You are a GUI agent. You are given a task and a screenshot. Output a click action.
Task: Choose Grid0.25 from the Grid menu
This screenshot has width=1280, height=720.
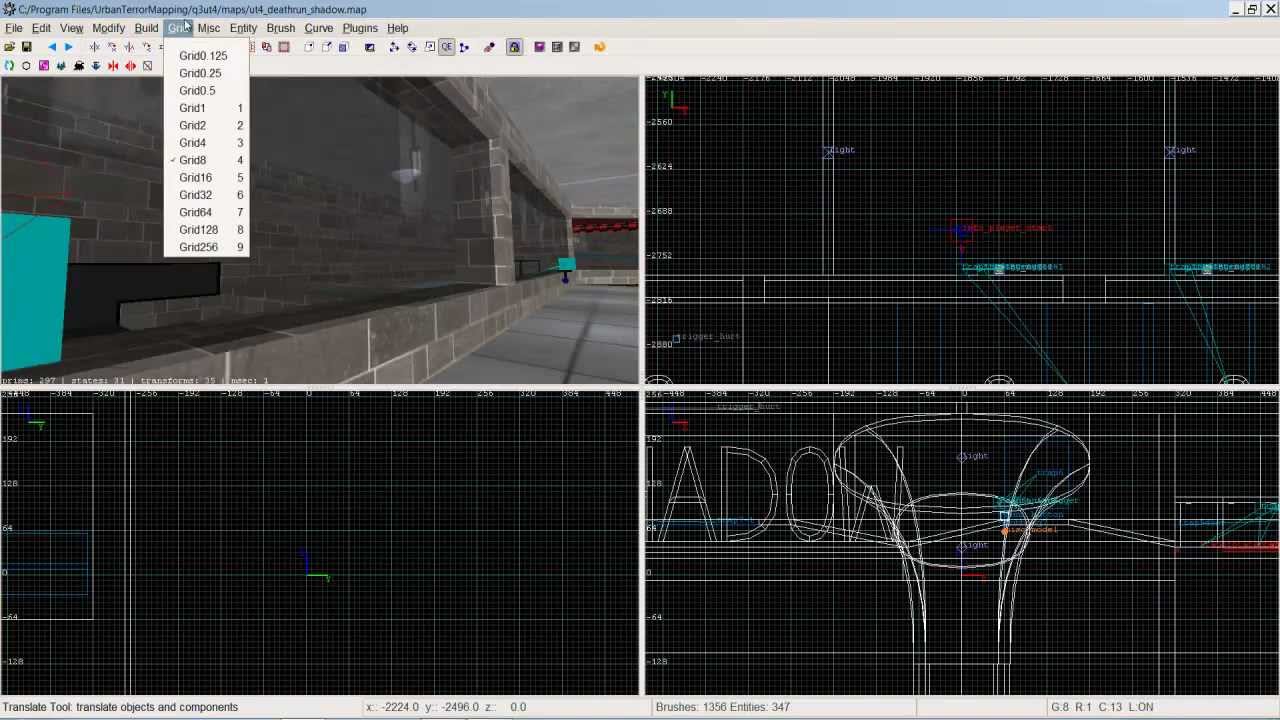click(206, 73)
